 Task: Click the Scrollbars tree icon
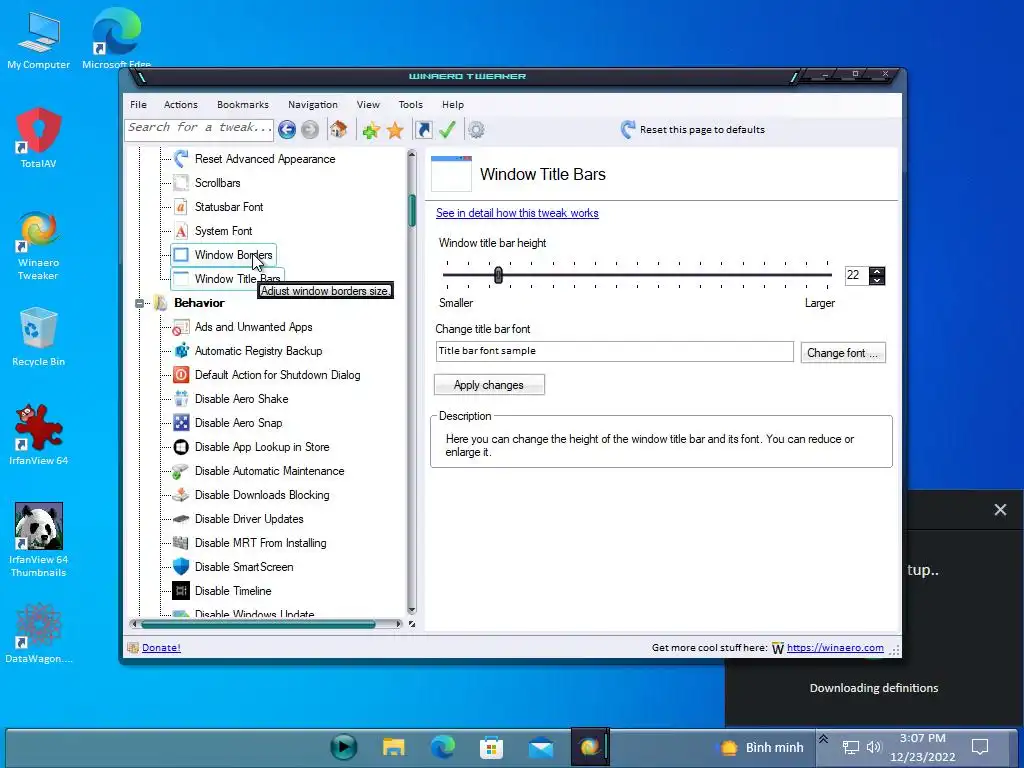click(181, 183)
